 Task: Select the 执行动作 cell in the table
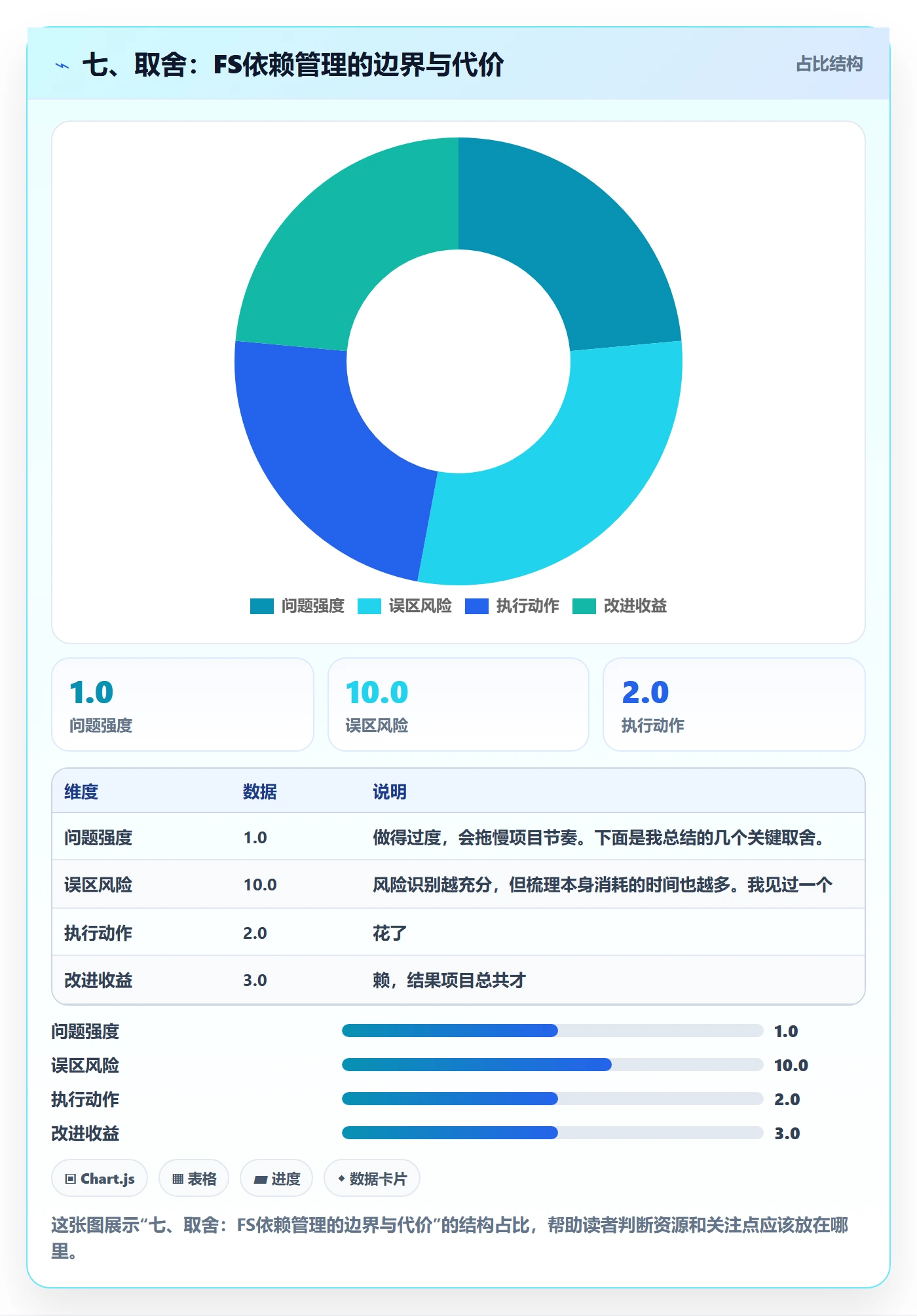[x=98, y=933]
